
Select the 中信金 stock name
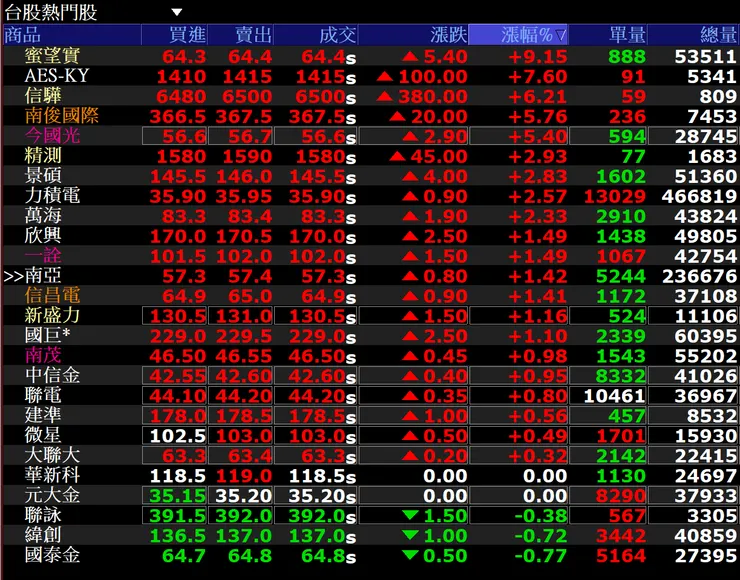point(52,375)
